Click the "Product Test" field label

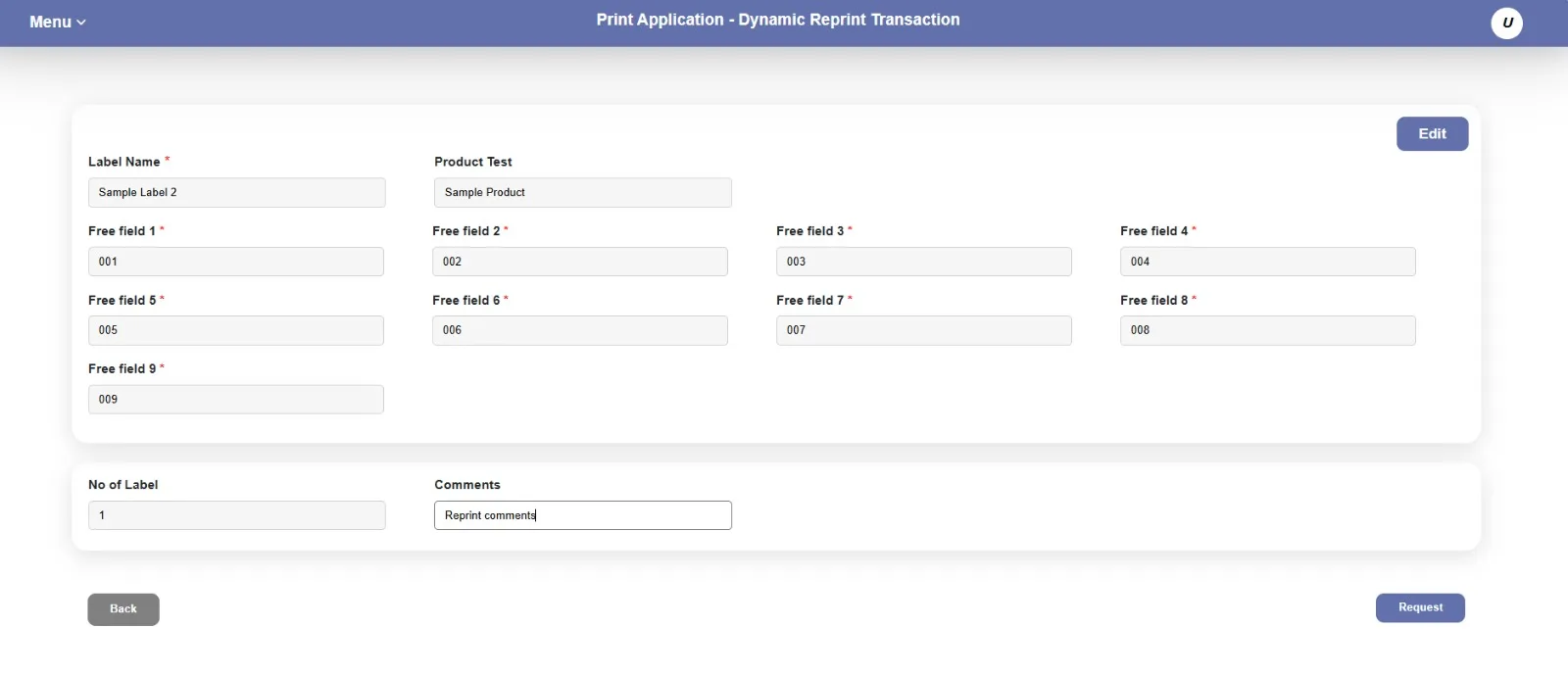click(473, 162)
